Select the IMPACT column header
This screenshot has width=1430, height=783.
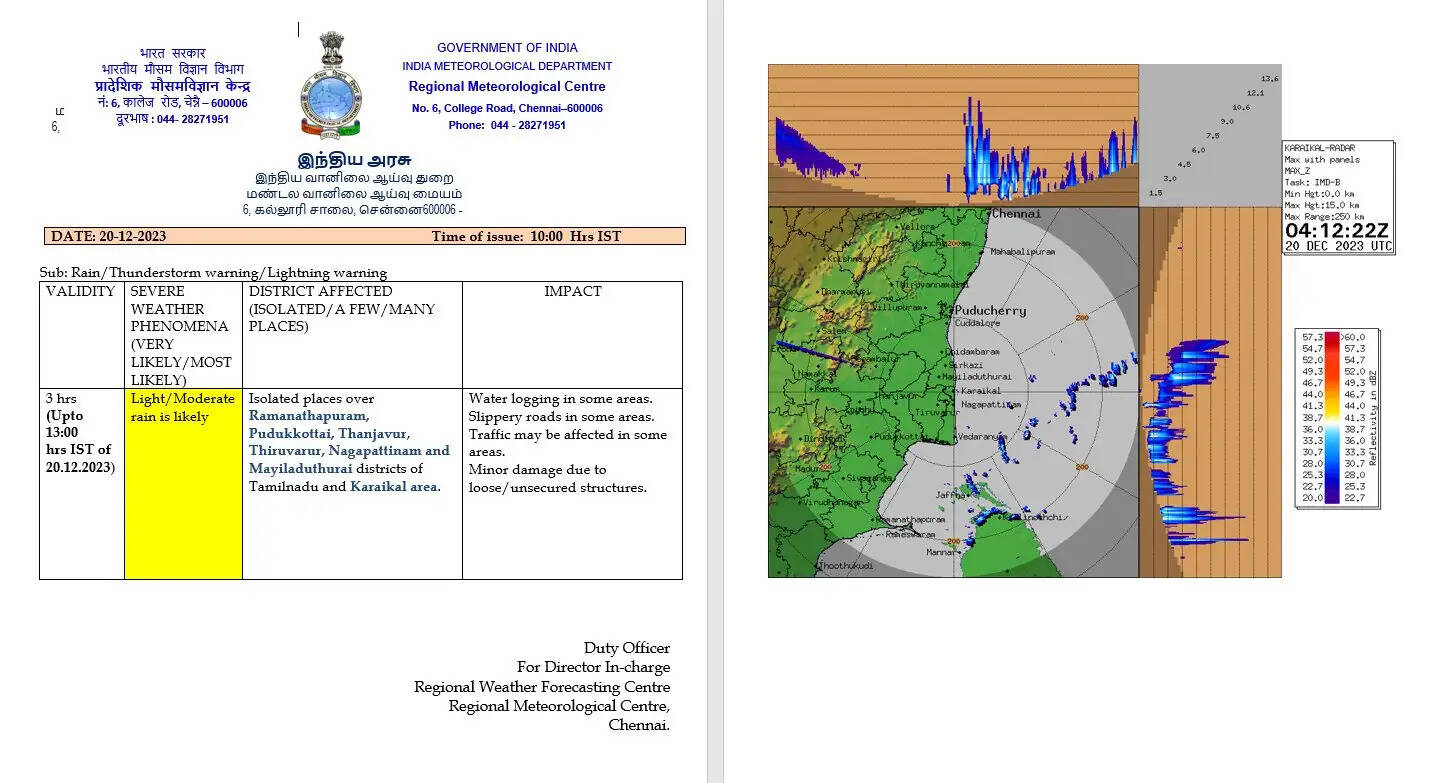coord(572,291)
